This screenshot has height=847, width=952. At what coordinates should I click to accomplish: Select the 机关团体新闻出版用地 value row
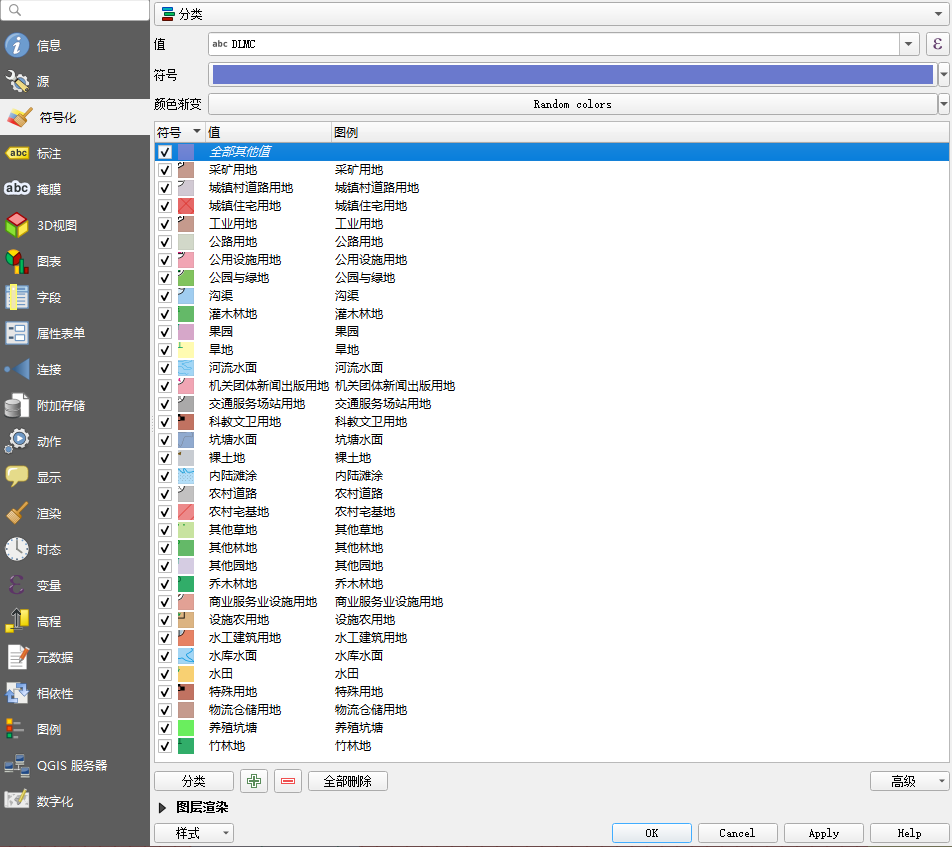tap(268, 386)
